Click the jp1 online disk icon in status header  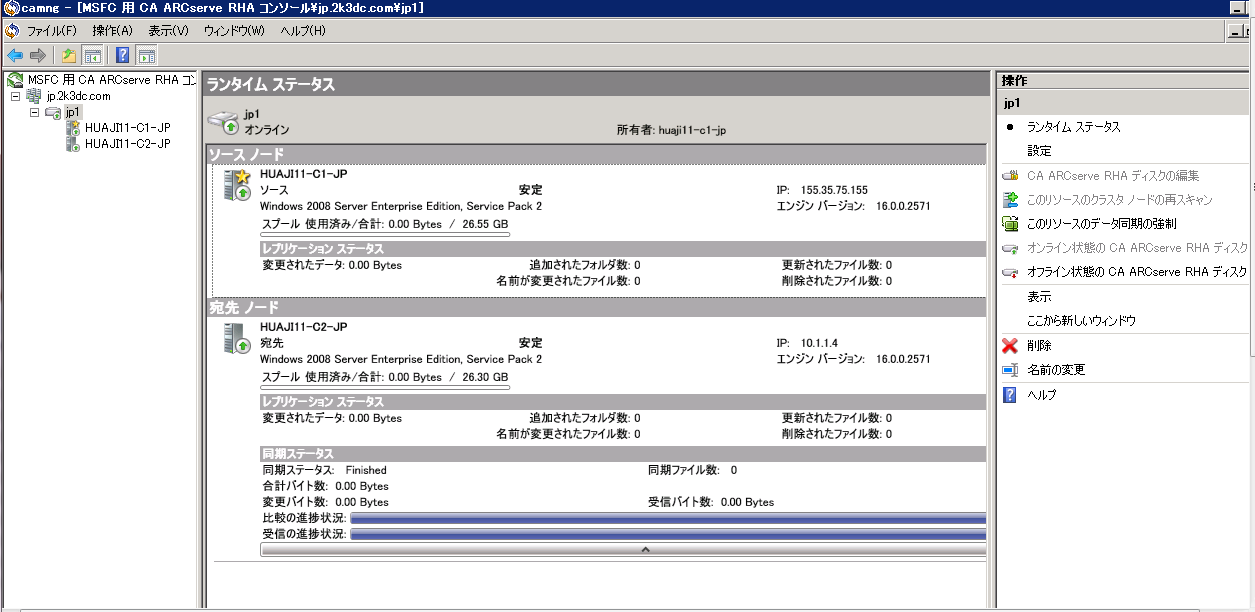click(223, 122)
